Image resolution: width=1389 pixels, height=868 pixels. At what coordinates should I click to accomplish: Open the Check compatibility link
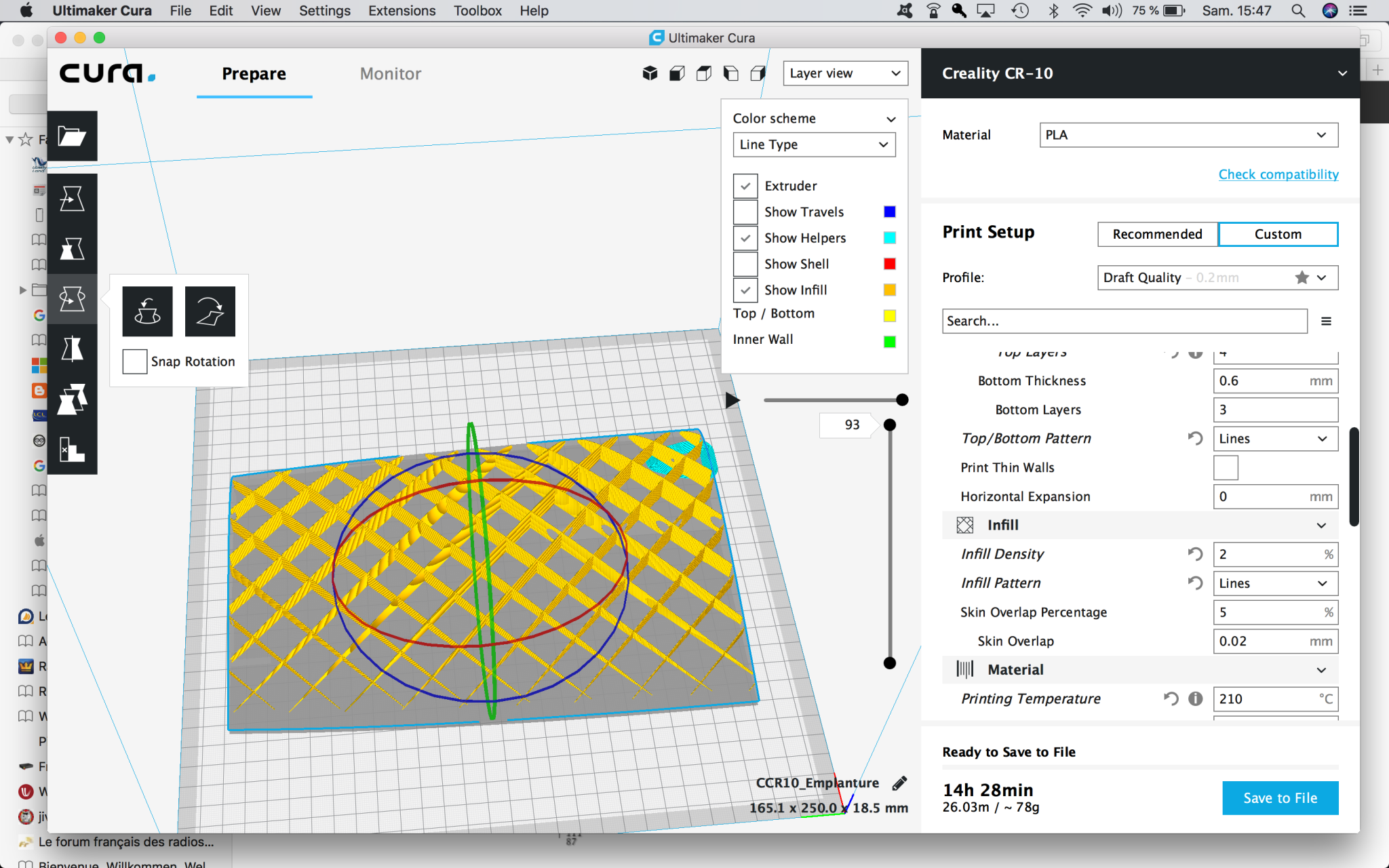[x=1278, y=174]
